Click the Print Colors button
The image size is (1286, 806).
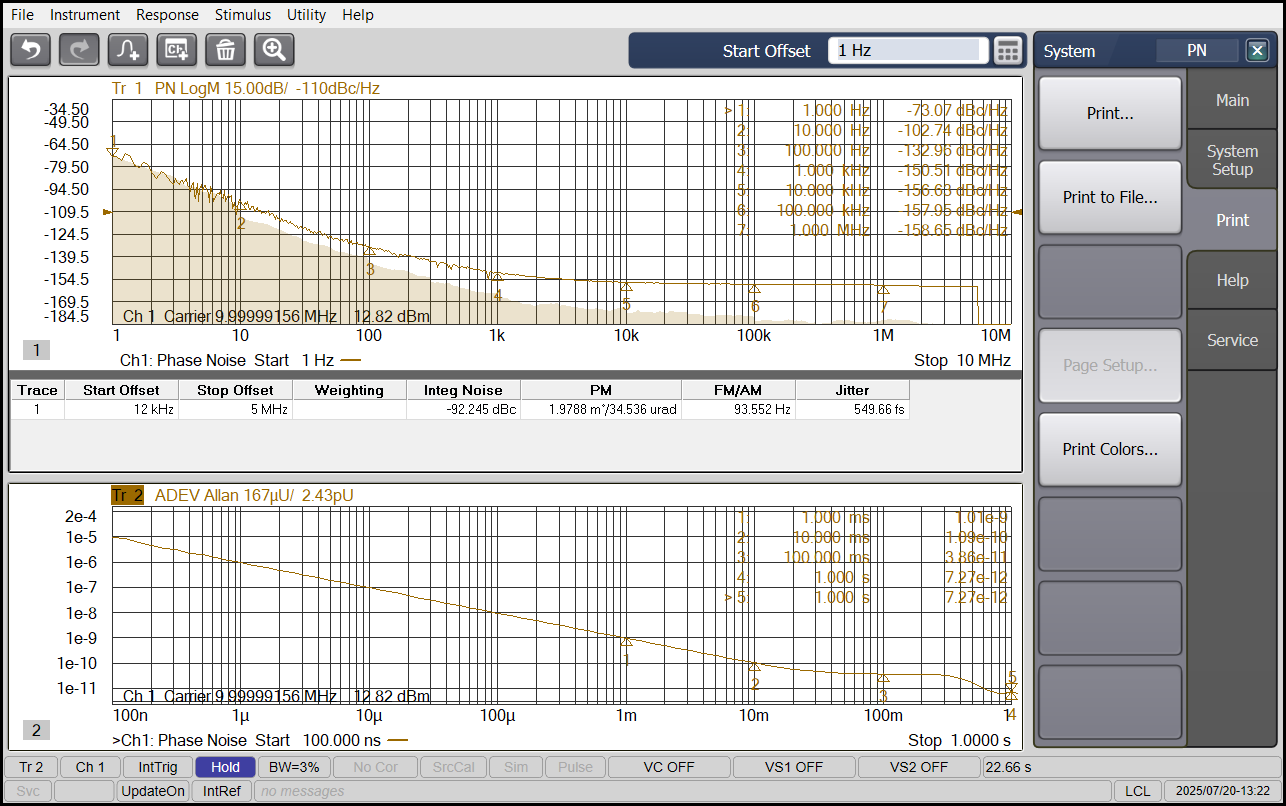pyautogui.click(x=1110, y=449)
